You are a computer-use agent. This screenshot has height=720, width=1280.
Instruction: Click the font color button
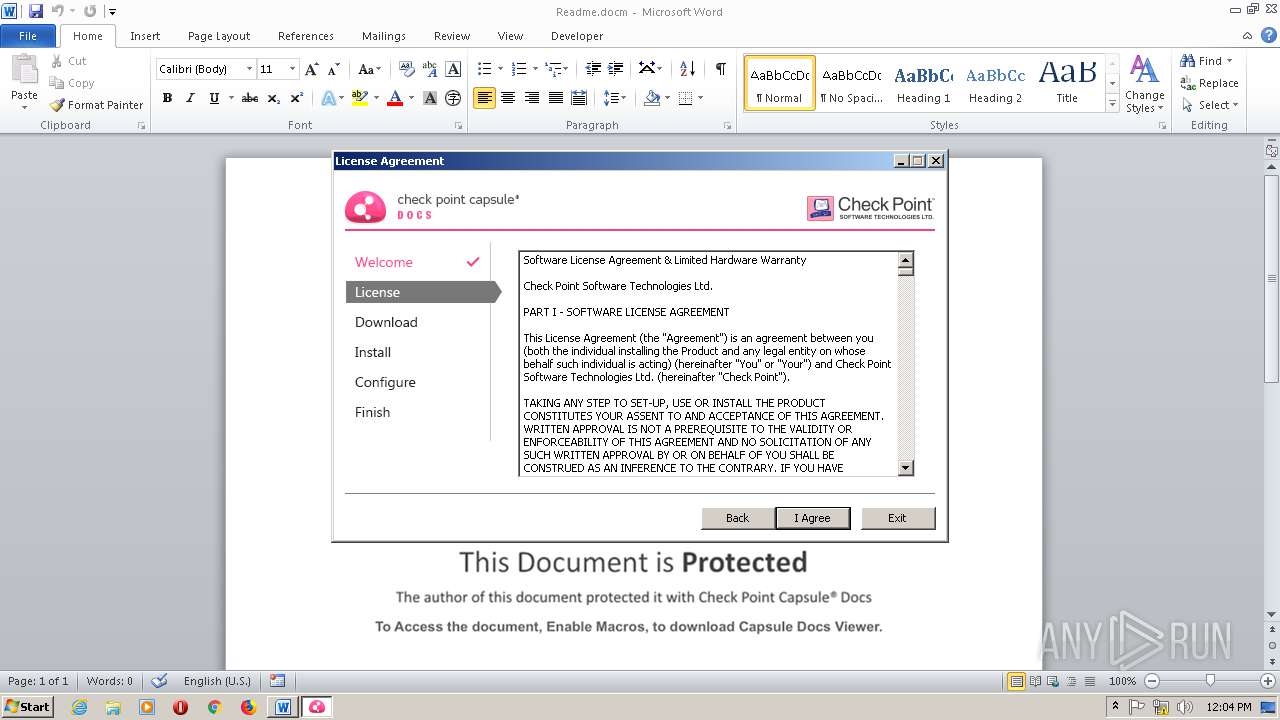point(395,98)
